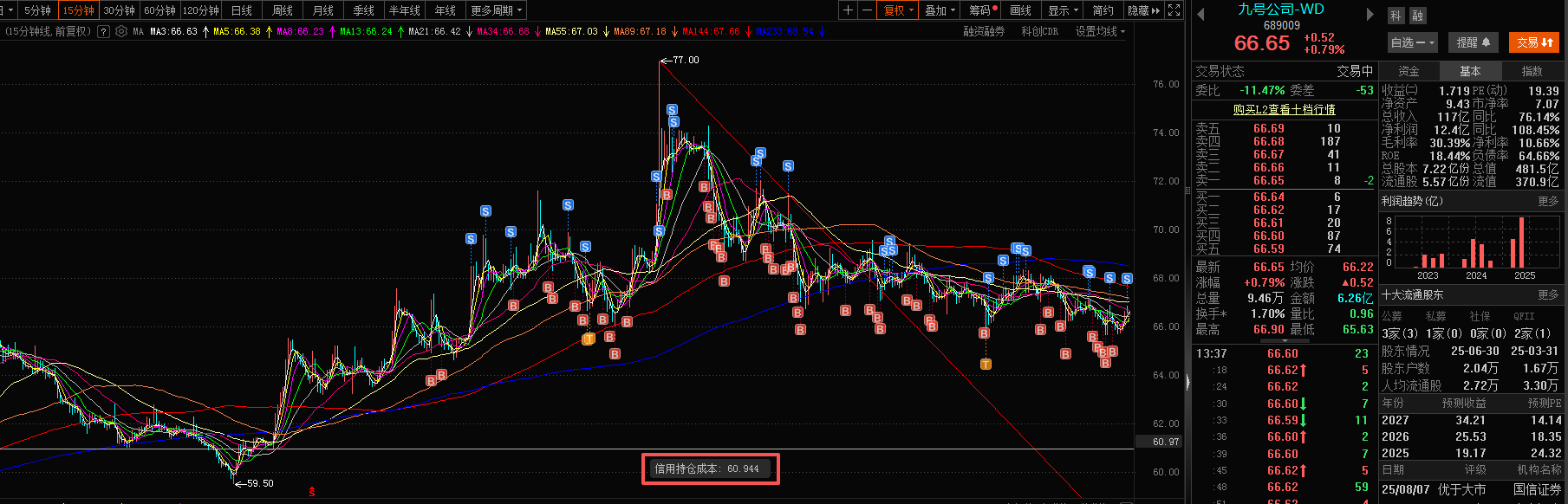Switch to the 60分钟 period tab

(159, 10)
